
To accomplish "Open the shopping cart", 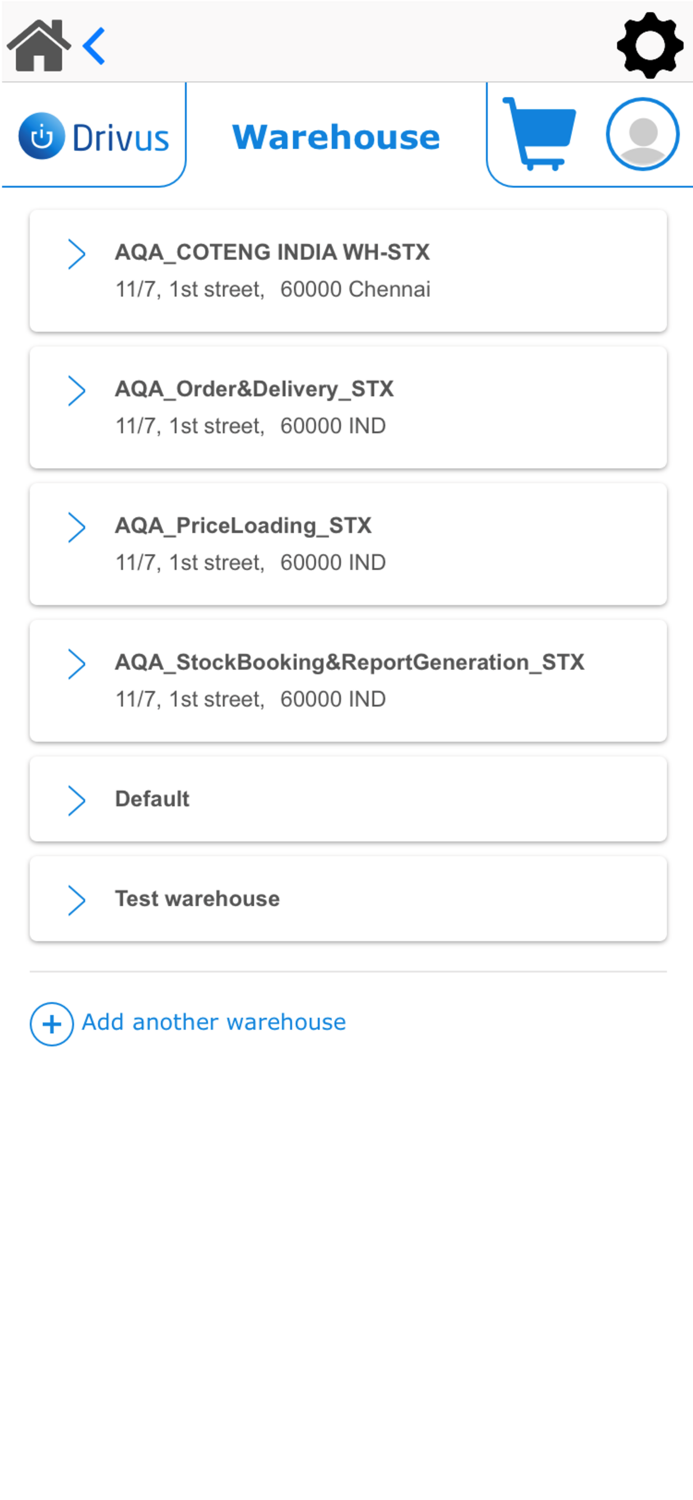I will (x=539, y=133).
